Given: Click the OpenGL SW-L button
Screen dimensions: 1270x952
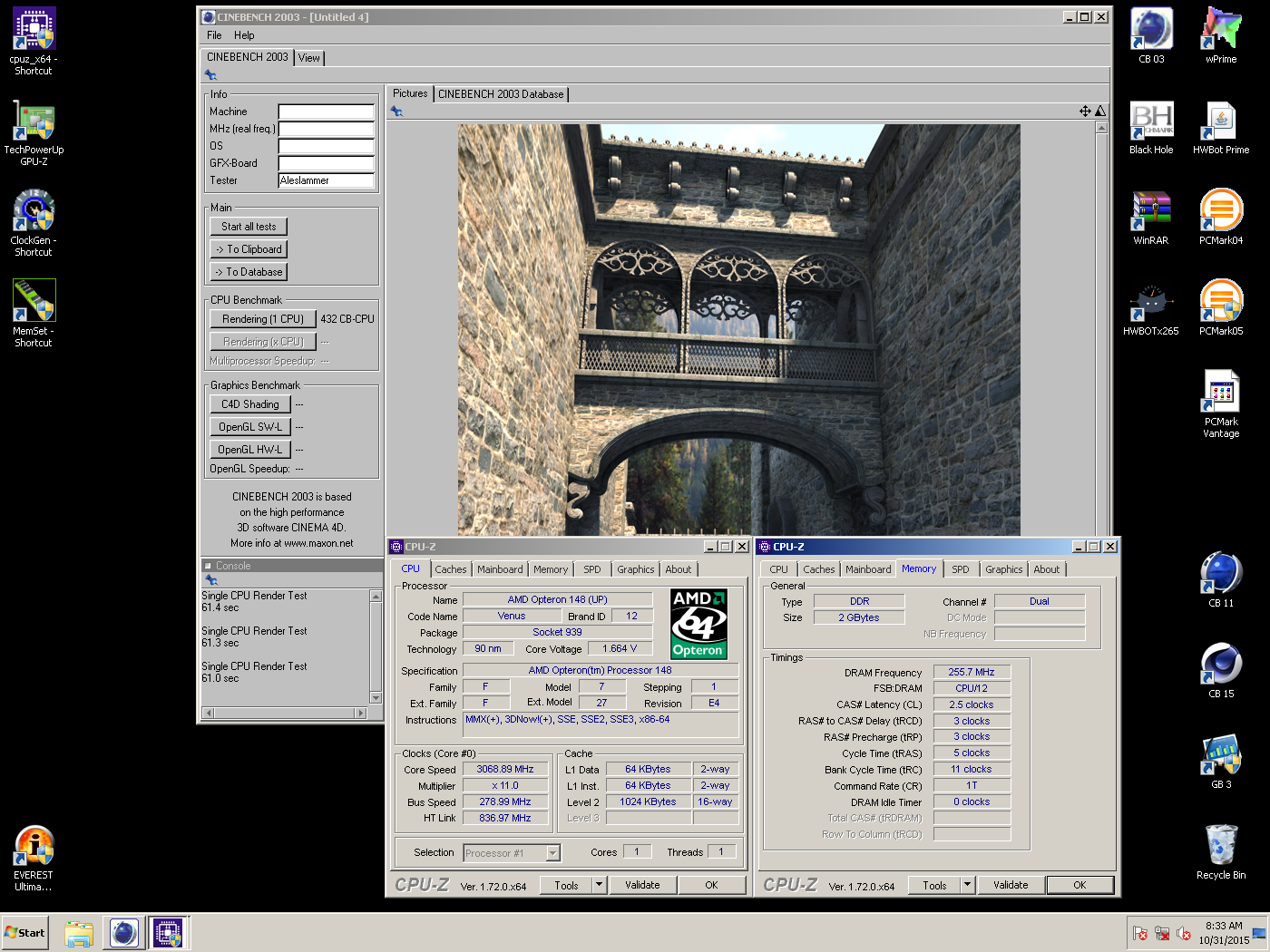Looking at the screenshot, I should click(x=250, y=427).
